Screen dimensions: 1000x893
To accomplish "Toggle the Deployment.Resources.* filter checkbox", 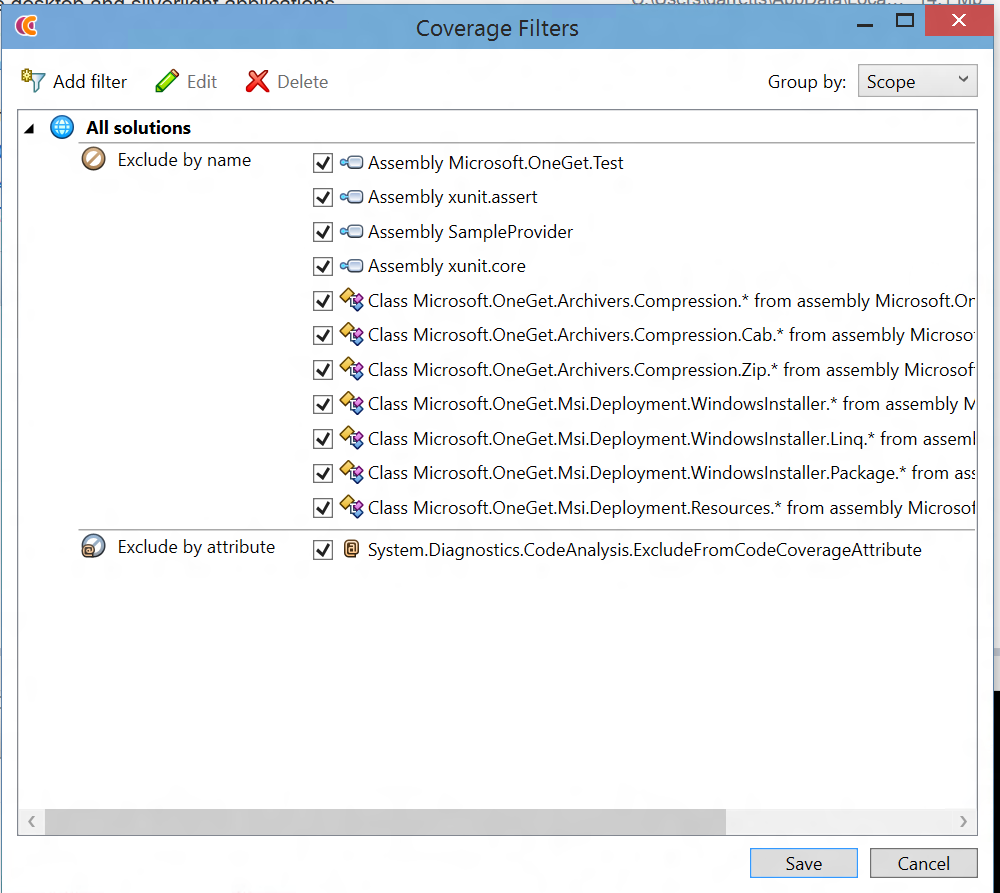I will tap(323, 508).
